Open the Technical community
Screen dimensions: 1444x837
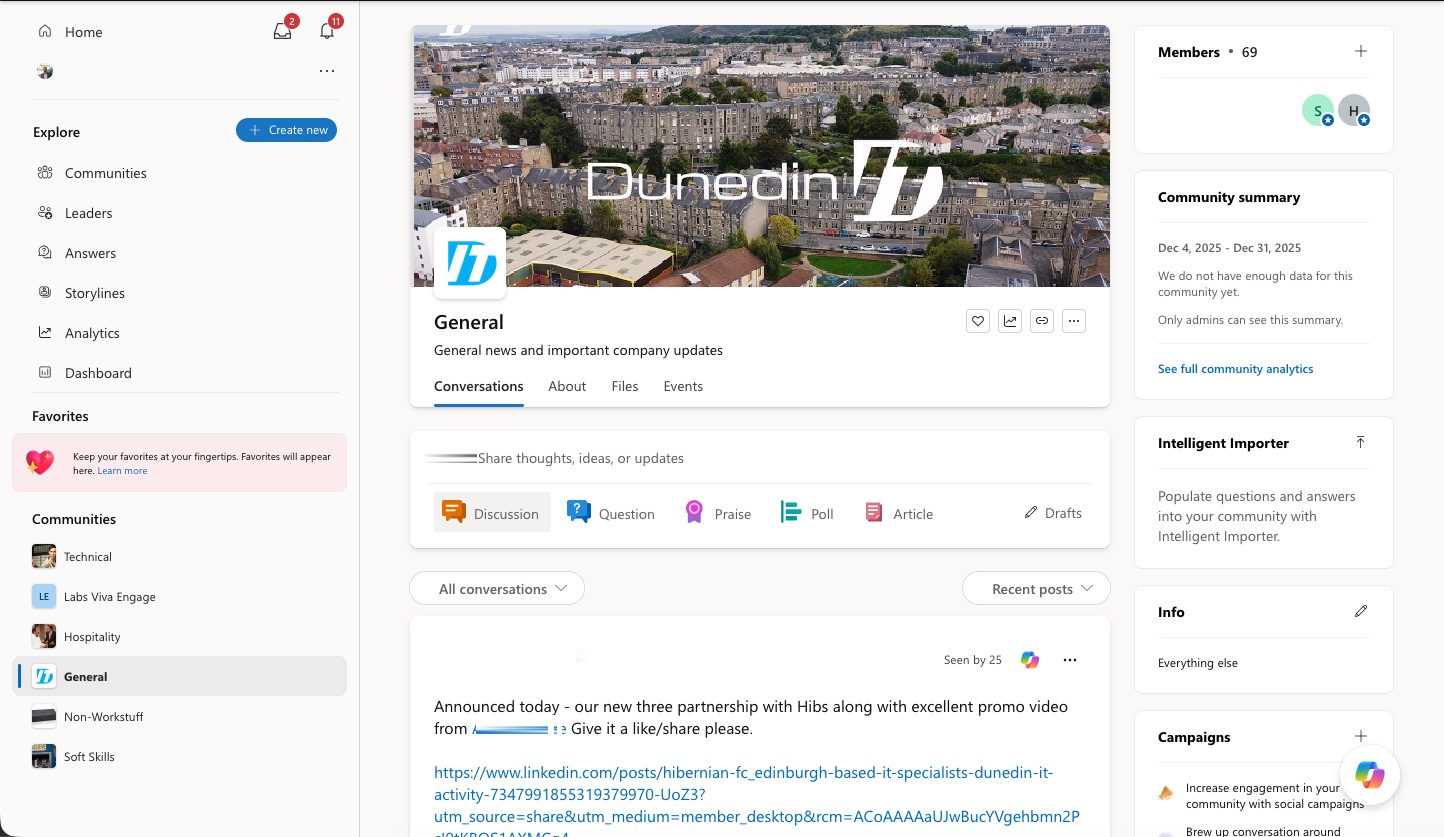point(180,557)
